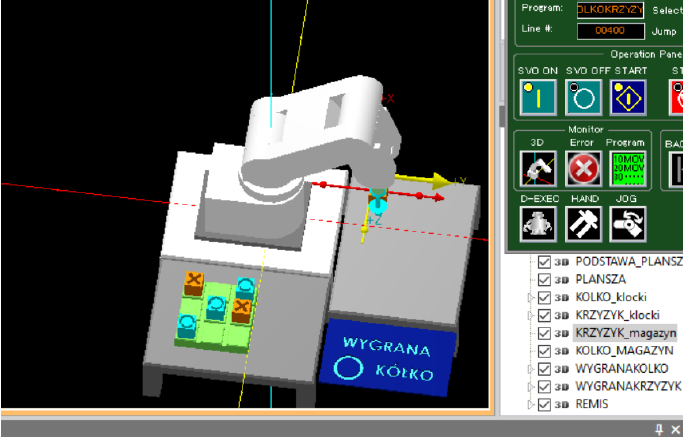Image resolution: width=683 pixels, height=437 pixels.
Task: Expand the KOLKO_klocki tree node
Action: point(531,298)
